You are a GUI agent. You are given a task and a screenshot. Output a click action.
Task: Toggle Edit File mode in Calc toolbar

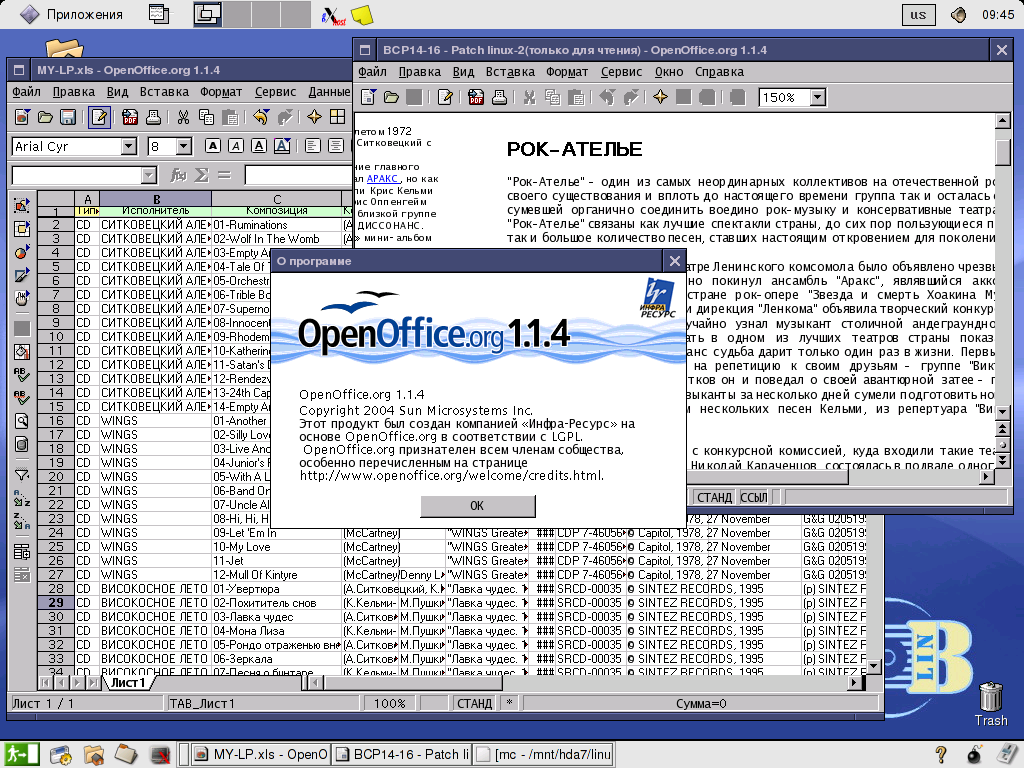coord(99,118)
